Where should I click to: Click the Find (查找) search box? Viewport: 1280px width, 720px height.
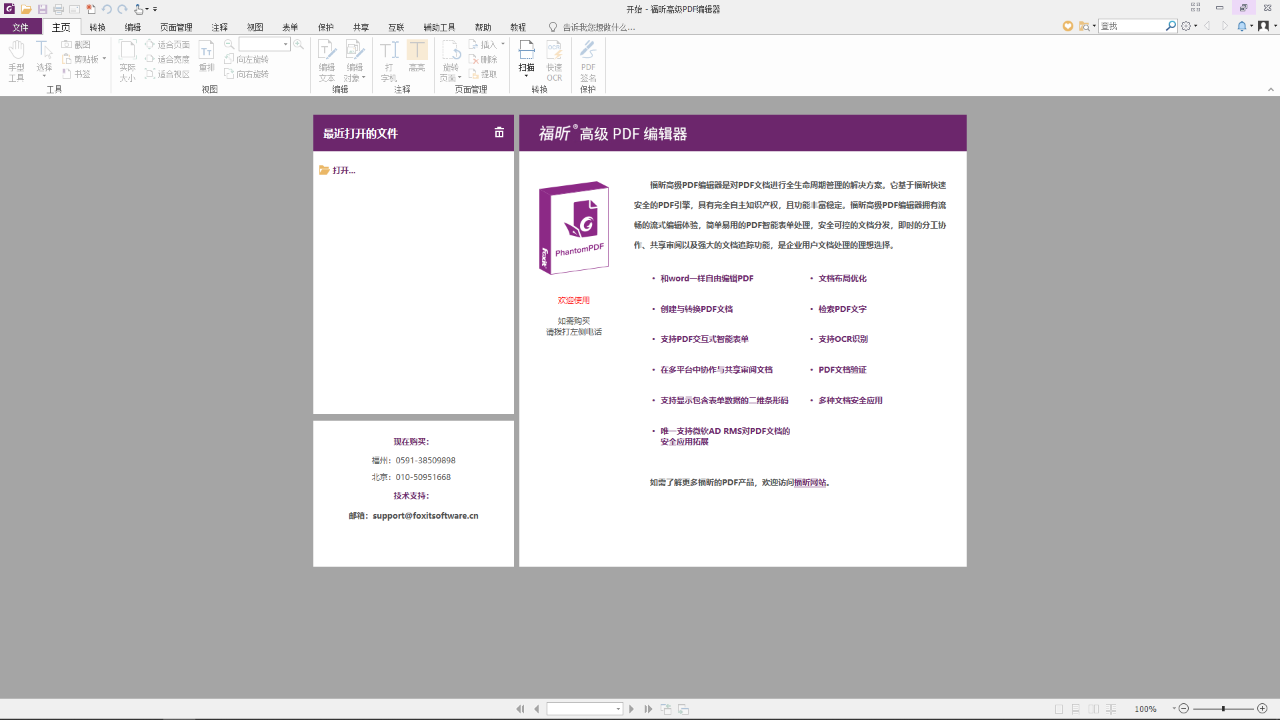tap(1137, 26)
